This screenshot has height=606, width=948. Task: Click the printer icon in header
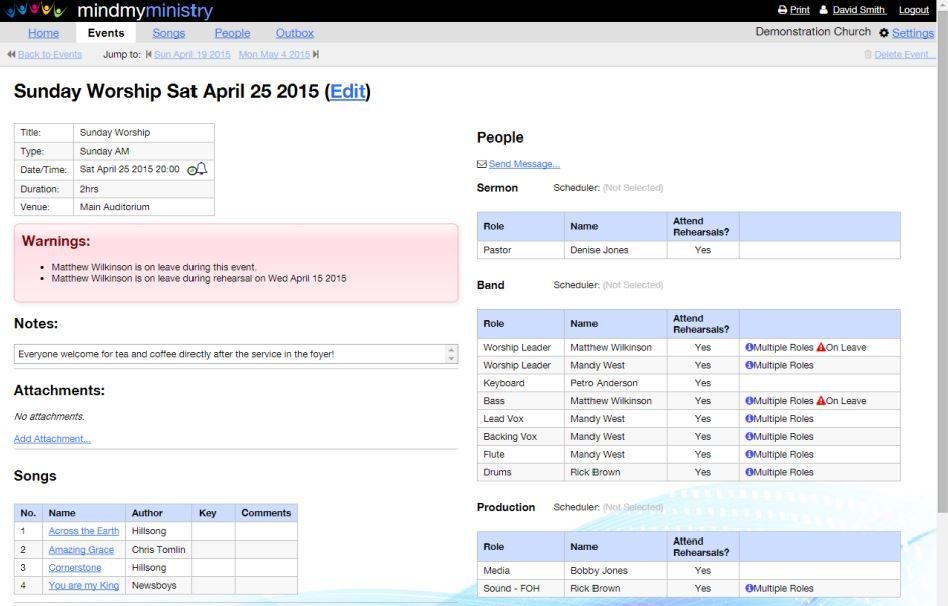tap(782, 10)
